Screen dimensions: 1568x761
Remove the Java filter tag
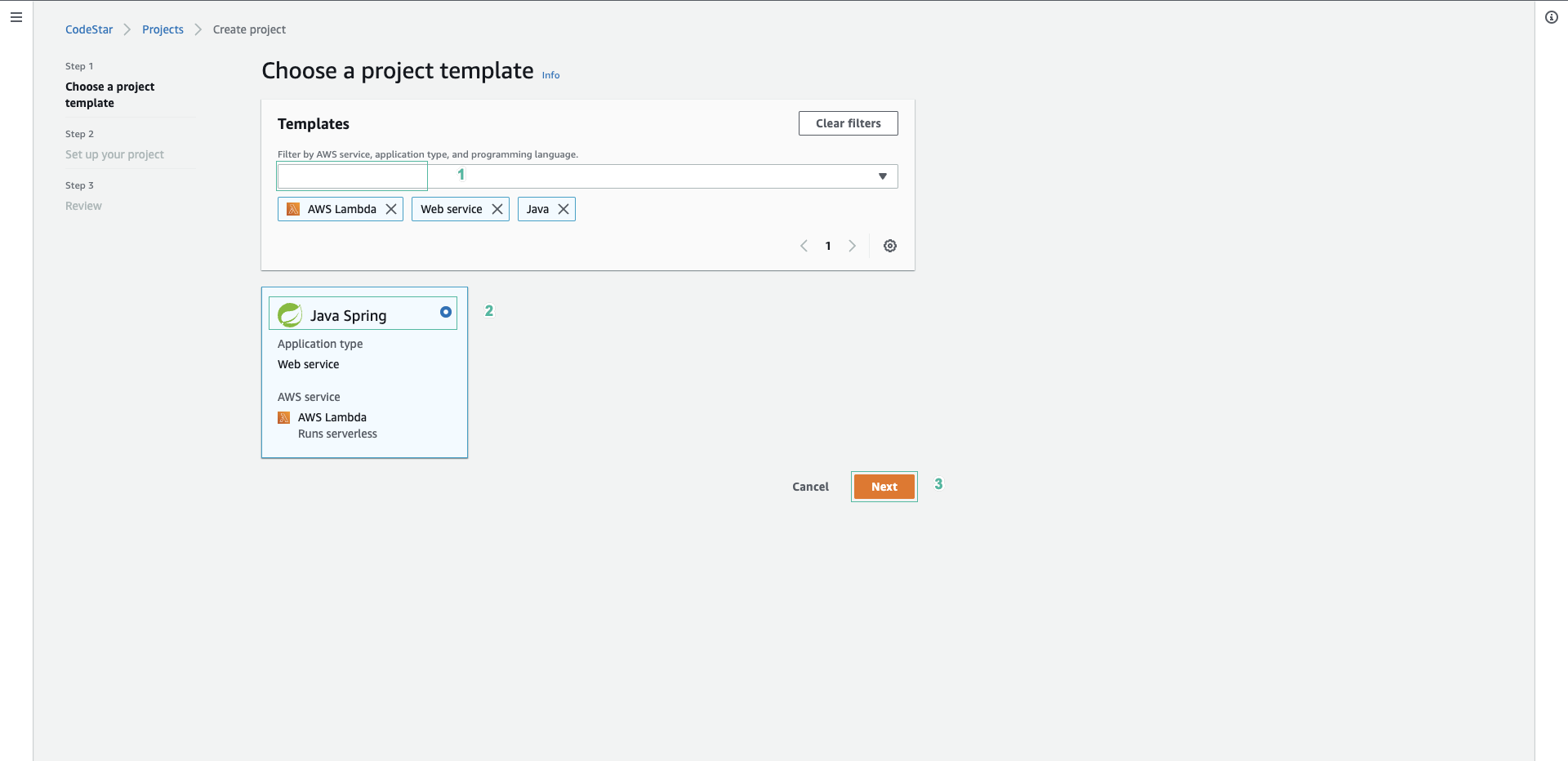point(563,209)
